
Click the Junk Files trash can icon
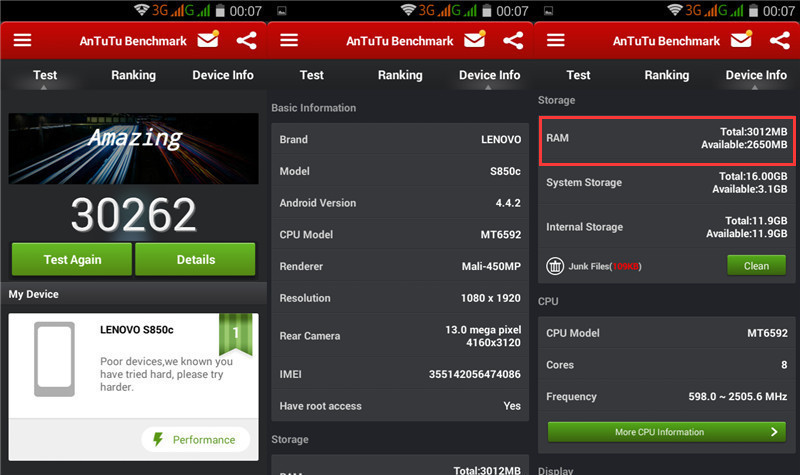[x=555, y=266]
